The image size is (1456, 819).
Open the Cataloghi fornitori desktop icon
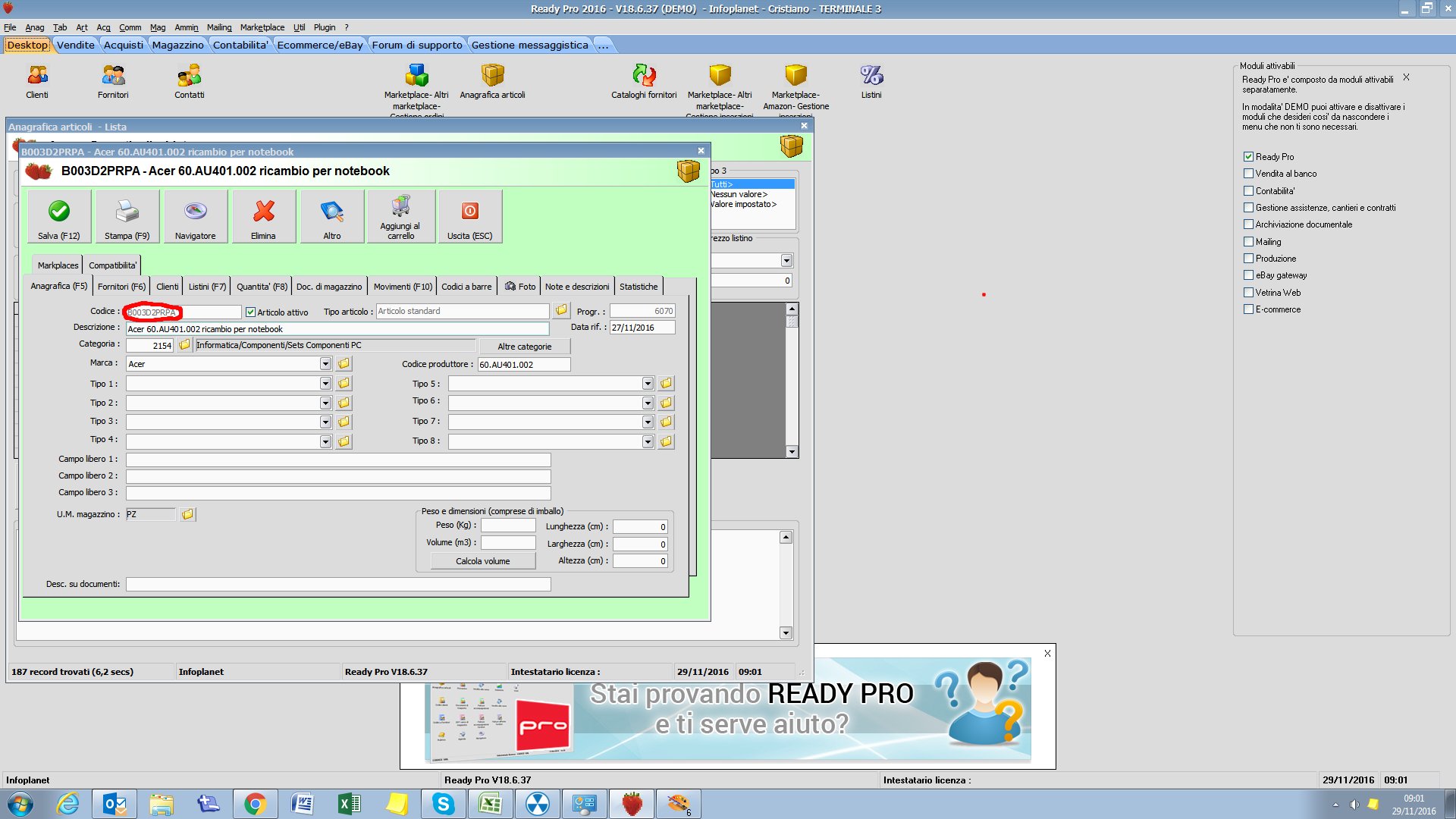644,75
